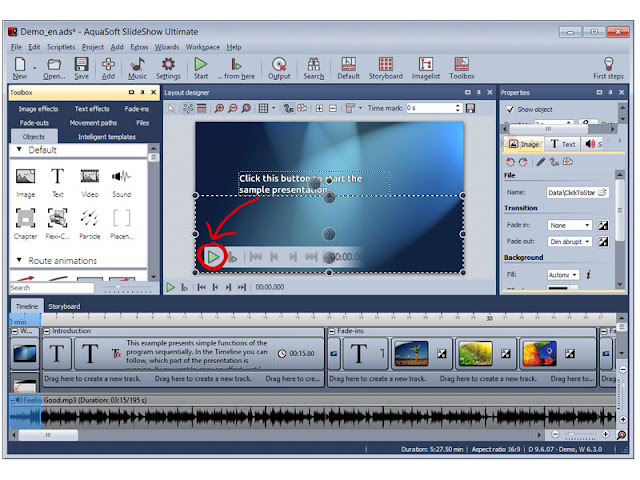Open the Output toolbar icon
The width and height of the screenshot is (640, 480).
tap(279, 68)
